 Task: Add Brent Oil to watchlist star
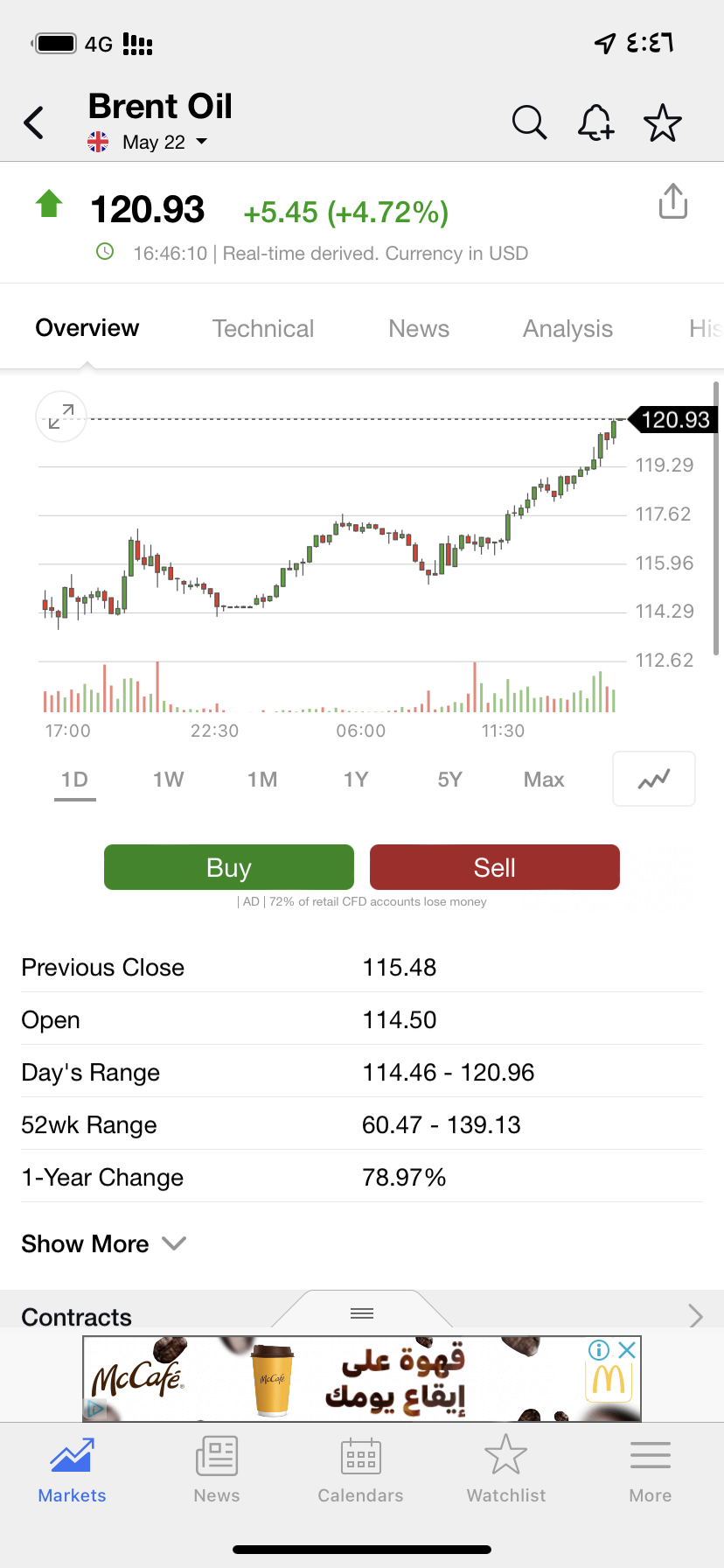pyautogui.click(x=662, y=122)
